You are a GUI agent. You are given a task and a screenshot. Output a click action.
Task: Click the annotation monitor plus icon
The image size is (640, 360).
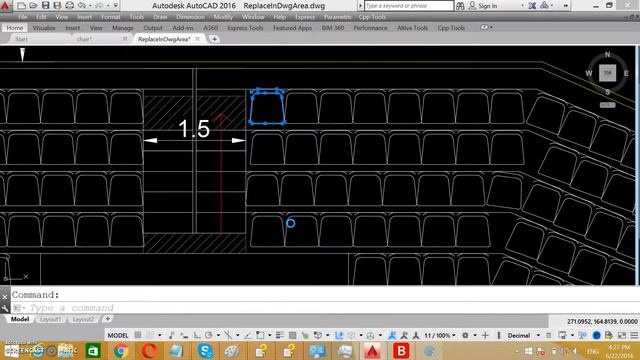click(485, 336)
